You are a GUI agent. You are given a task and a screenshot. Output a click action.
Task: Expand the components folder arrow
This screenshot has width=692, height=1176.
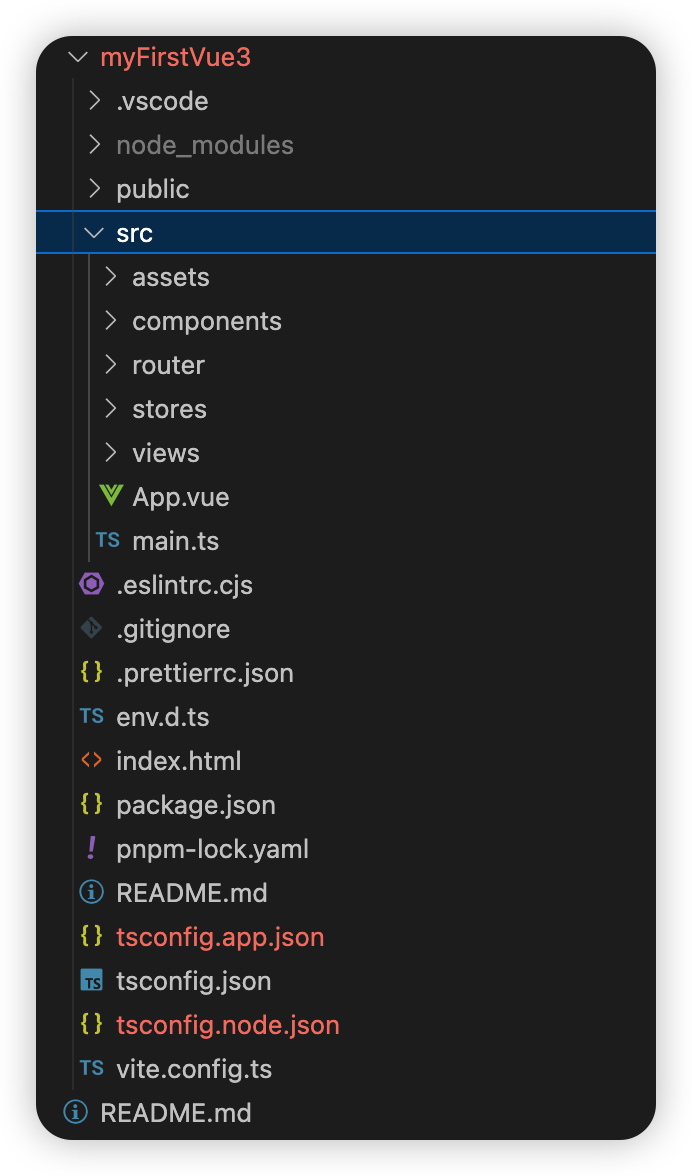click(x=111, y=320)
